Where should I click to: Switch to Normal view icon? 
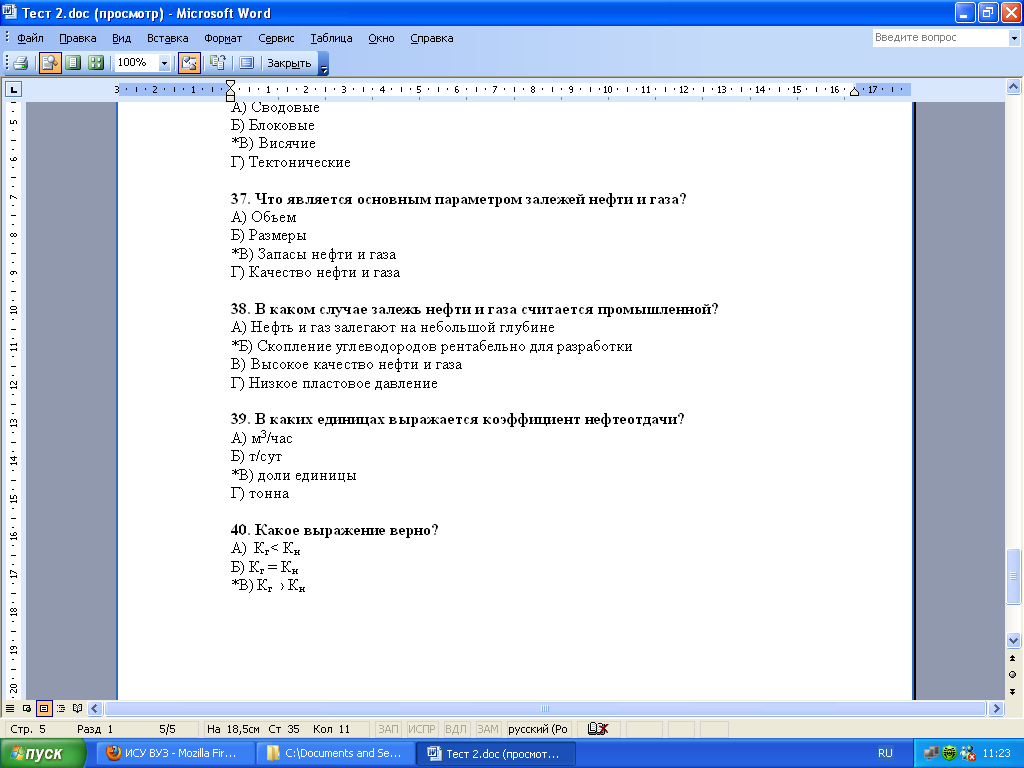pos(10,709)
